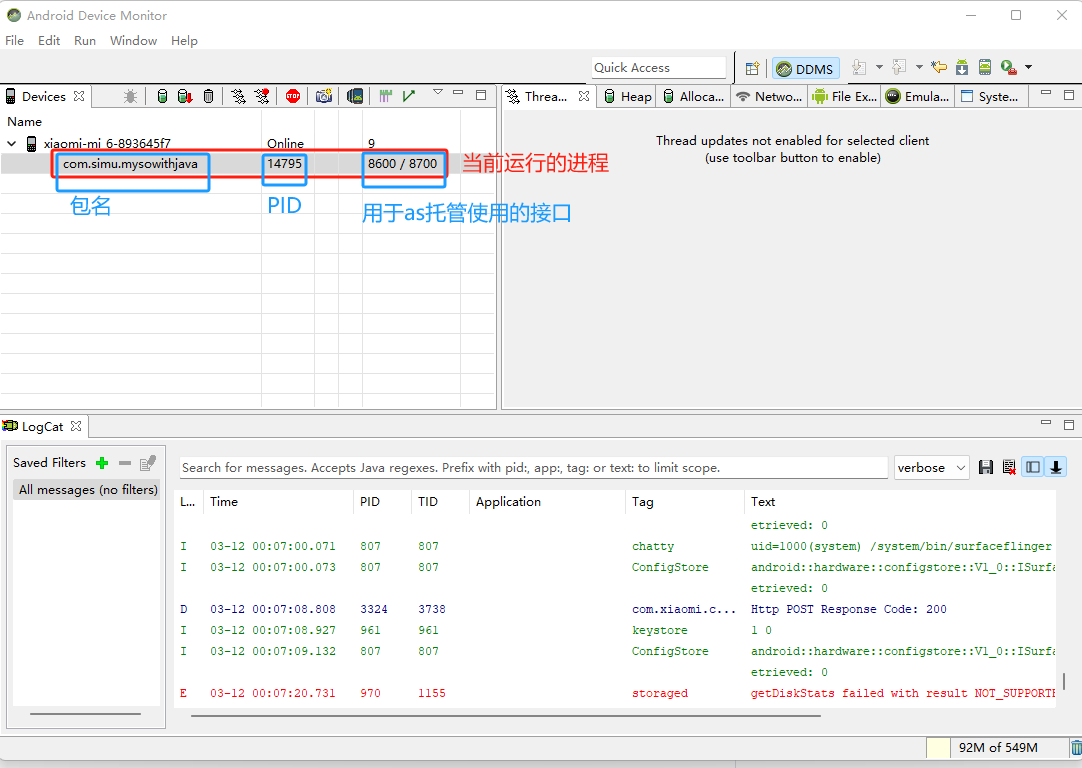Open the Help menu
The width and height of the screenshot is (1082, 768).
click(x=184, y=41)
